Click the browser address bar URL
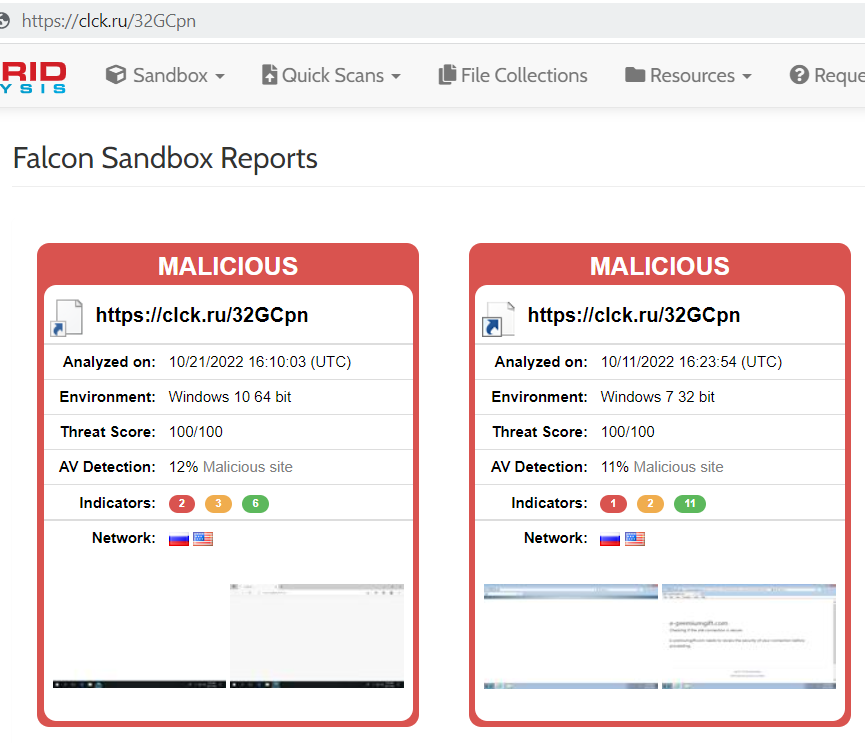Viewport: 865px width, 743px height. click(x=109, y=21)
